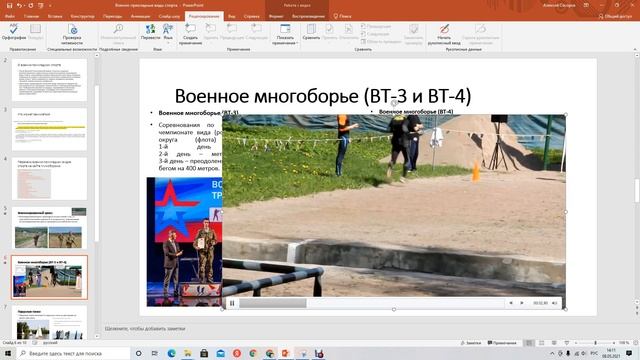Click the Поиск tell-me search box

pyautogui.click(x=342, y=16)
